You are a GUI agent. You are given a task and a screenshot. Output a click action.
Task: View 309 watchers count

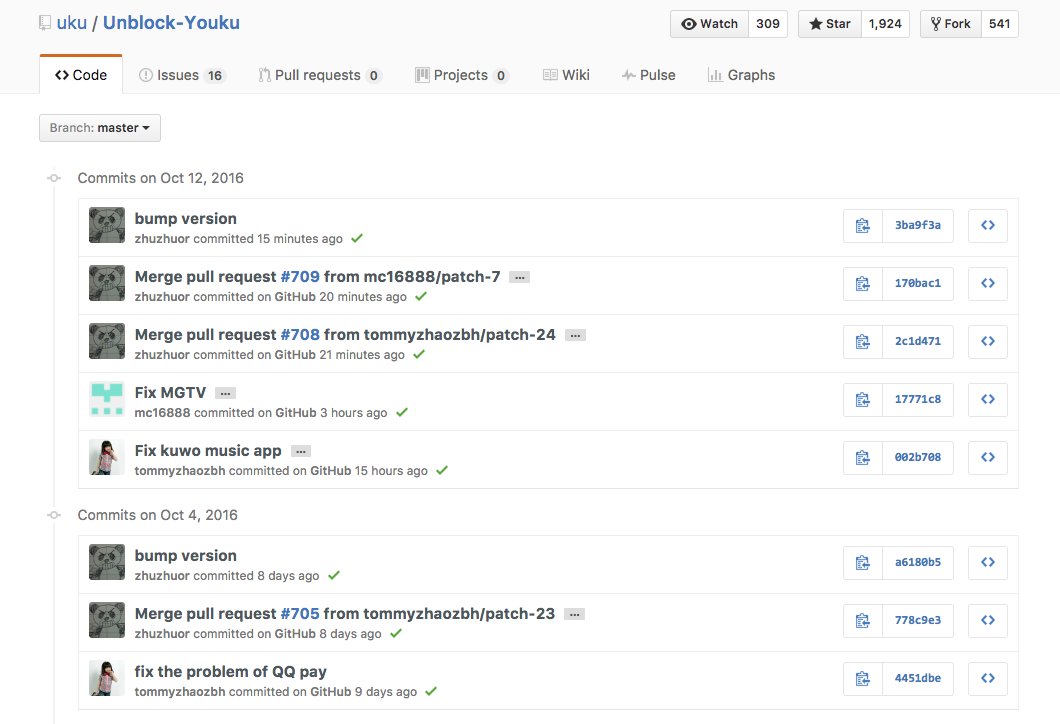768,24
